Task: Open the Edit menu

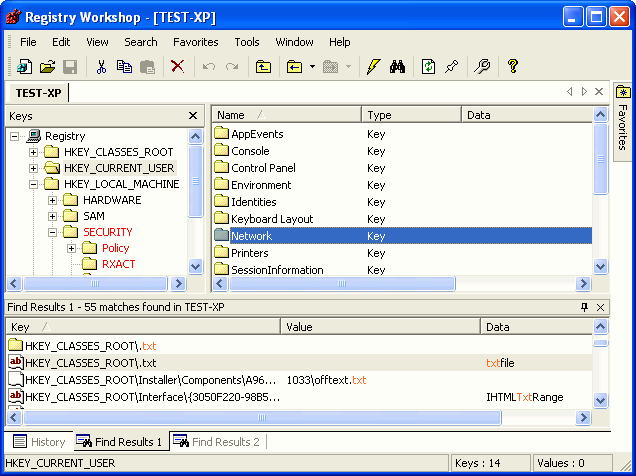Action: point(61,42)
